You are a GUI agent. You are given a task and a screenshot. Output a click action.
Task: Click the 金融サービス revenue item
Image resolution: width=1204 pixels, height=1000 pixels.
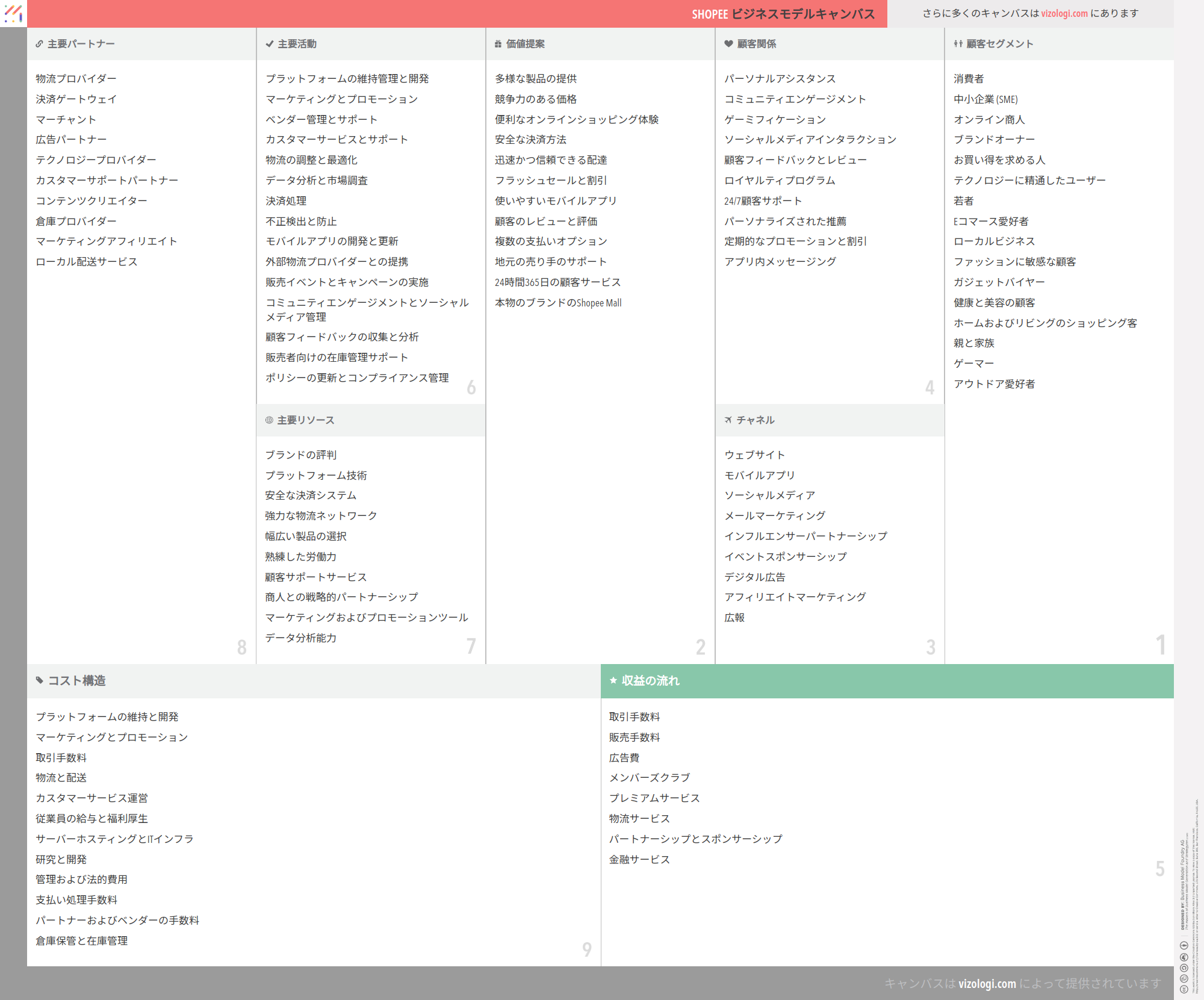pos(639,860)
